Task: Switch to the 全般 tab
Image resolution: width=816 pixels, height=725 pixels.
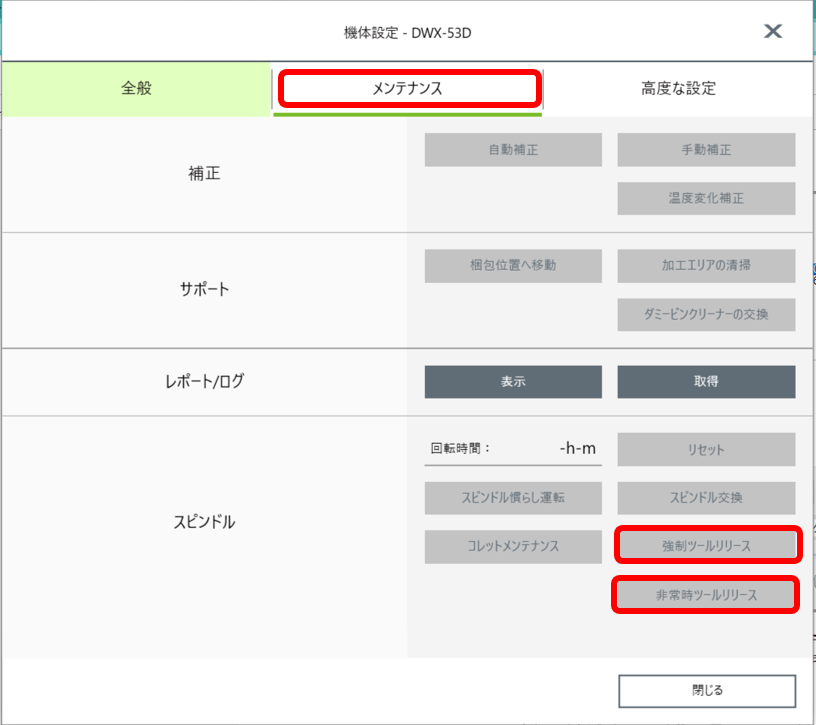Action: click(136, 88)
